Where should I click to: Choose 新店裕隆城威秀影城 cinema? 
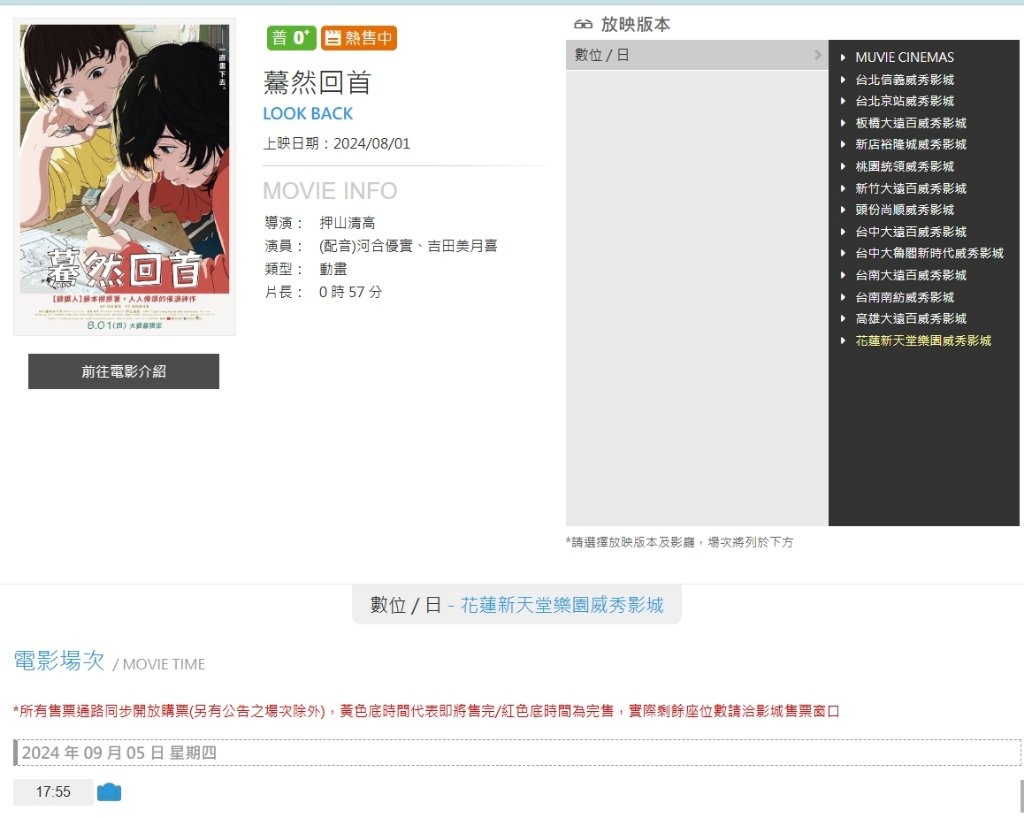[911, 144]
